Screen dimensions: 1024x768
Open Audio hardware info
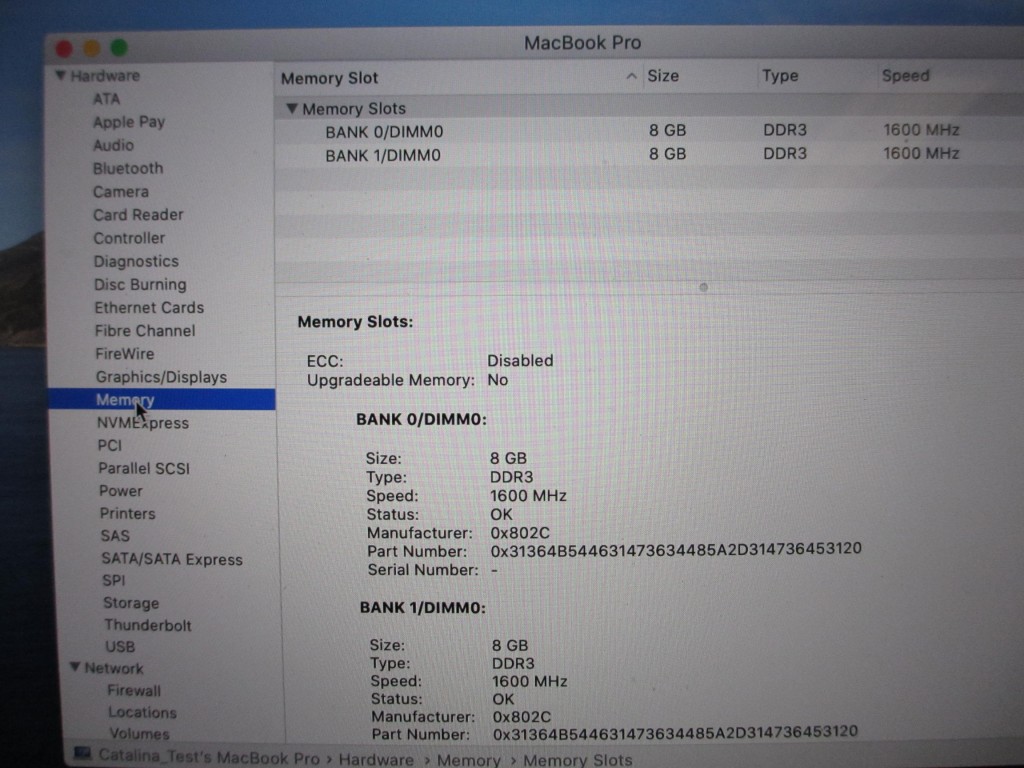click(x=113, y=145)
